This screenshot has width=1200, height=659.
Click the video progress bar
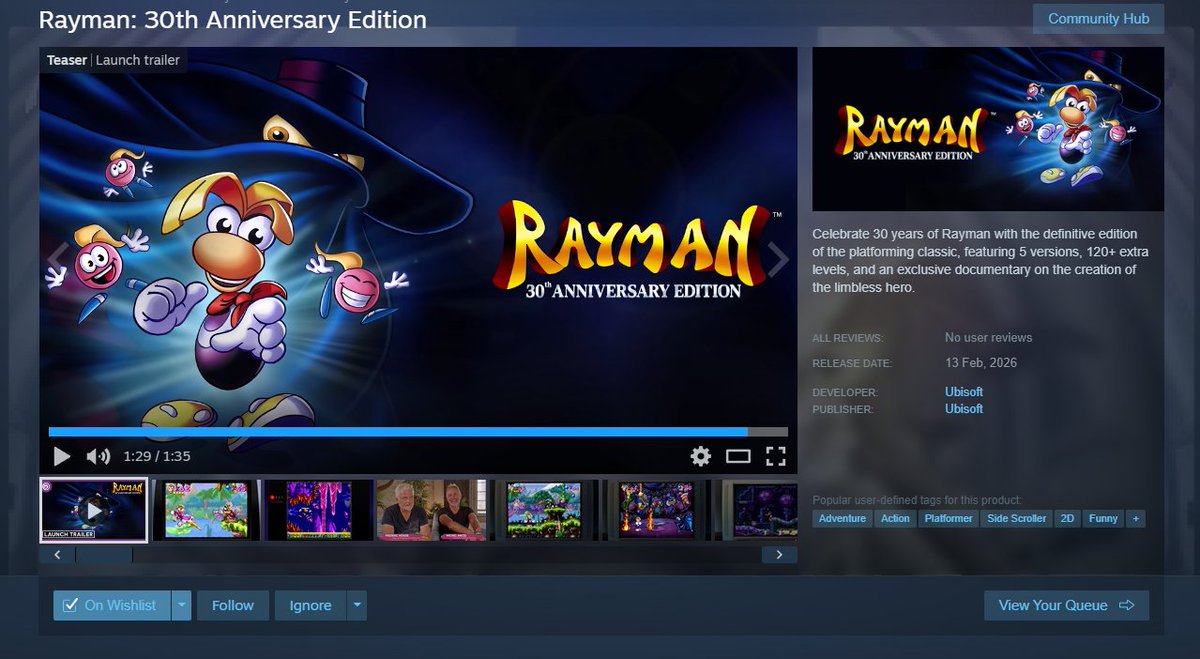[418, 432]
